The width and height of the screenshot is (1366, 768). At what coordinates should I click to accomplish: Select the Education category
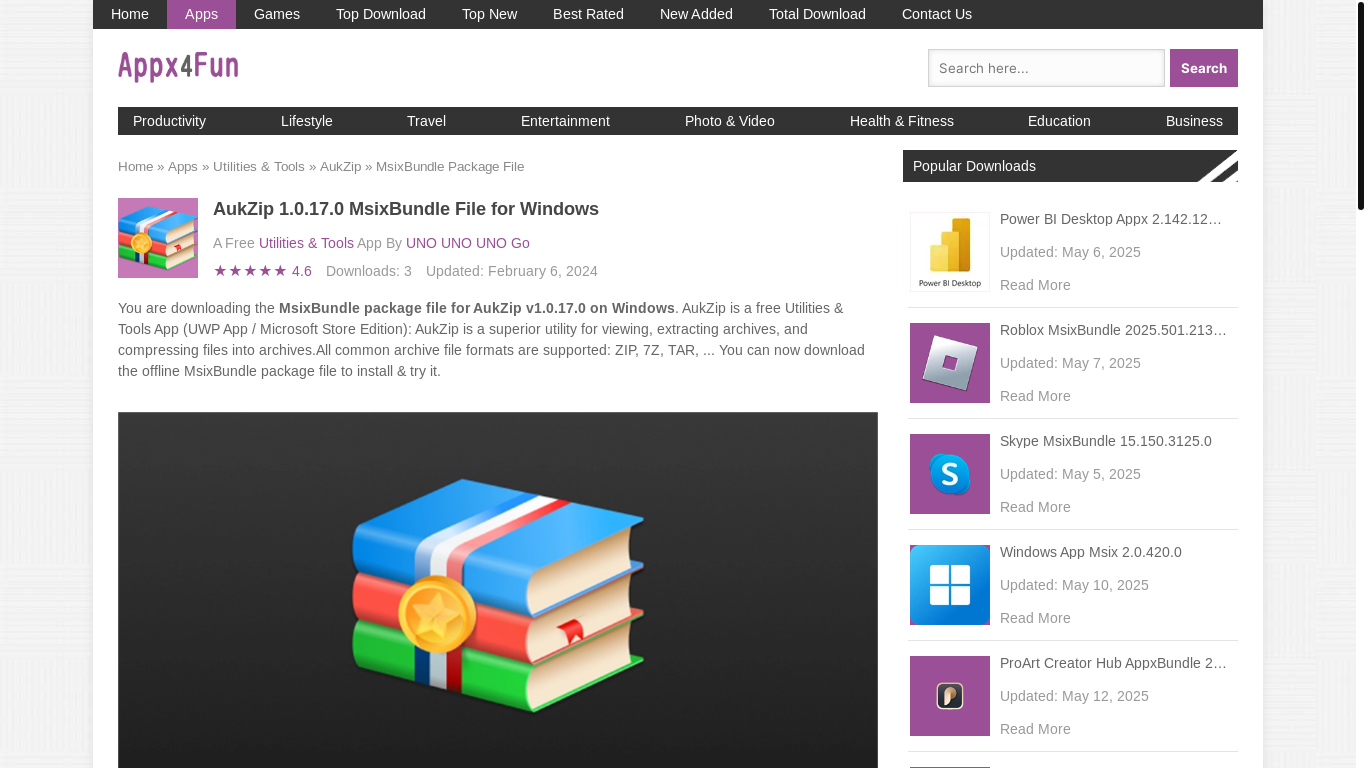point(1059,121)
